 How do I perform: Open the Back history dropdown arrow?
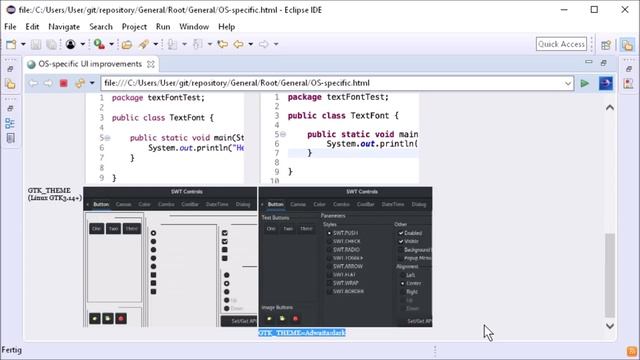pyautogui.click(x=251, y=44)
